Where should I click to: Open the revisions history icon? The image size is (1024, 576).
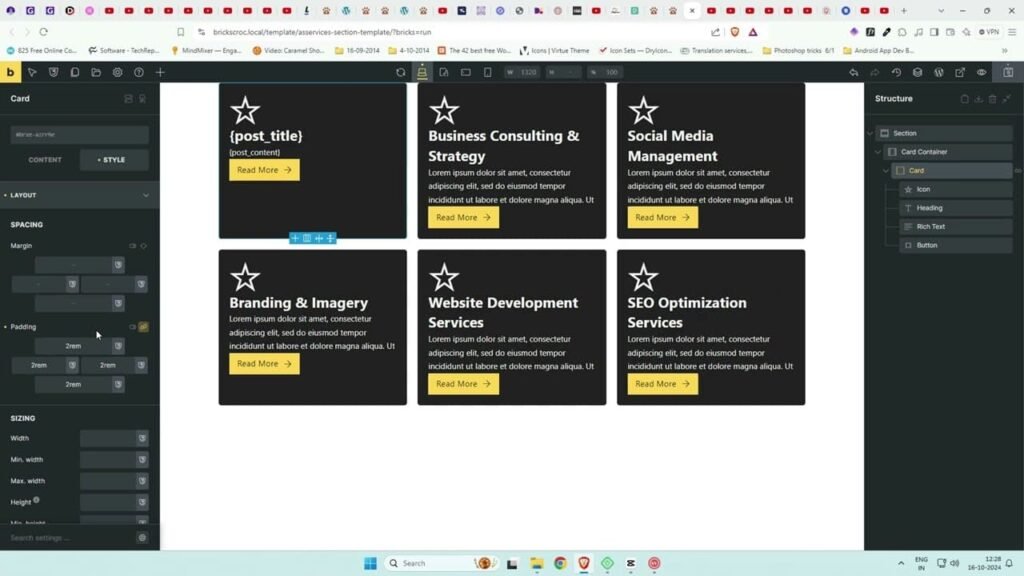(896, 72)
